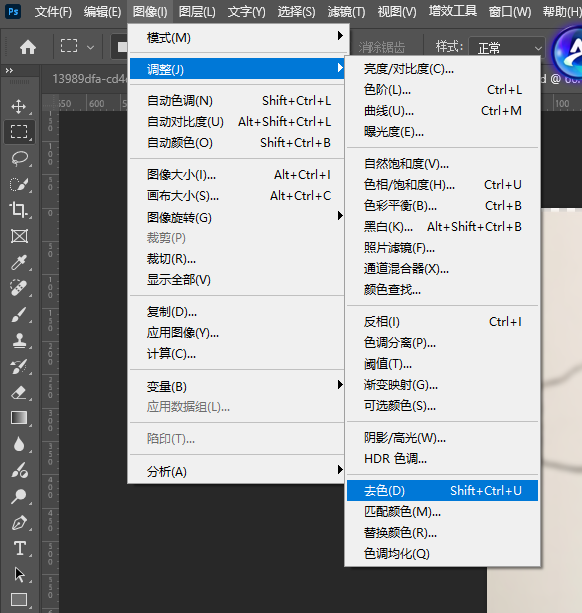Select the Quick Selection tool
The width and height of the screenshot is (582, 613).
click(x=19, y=184)
